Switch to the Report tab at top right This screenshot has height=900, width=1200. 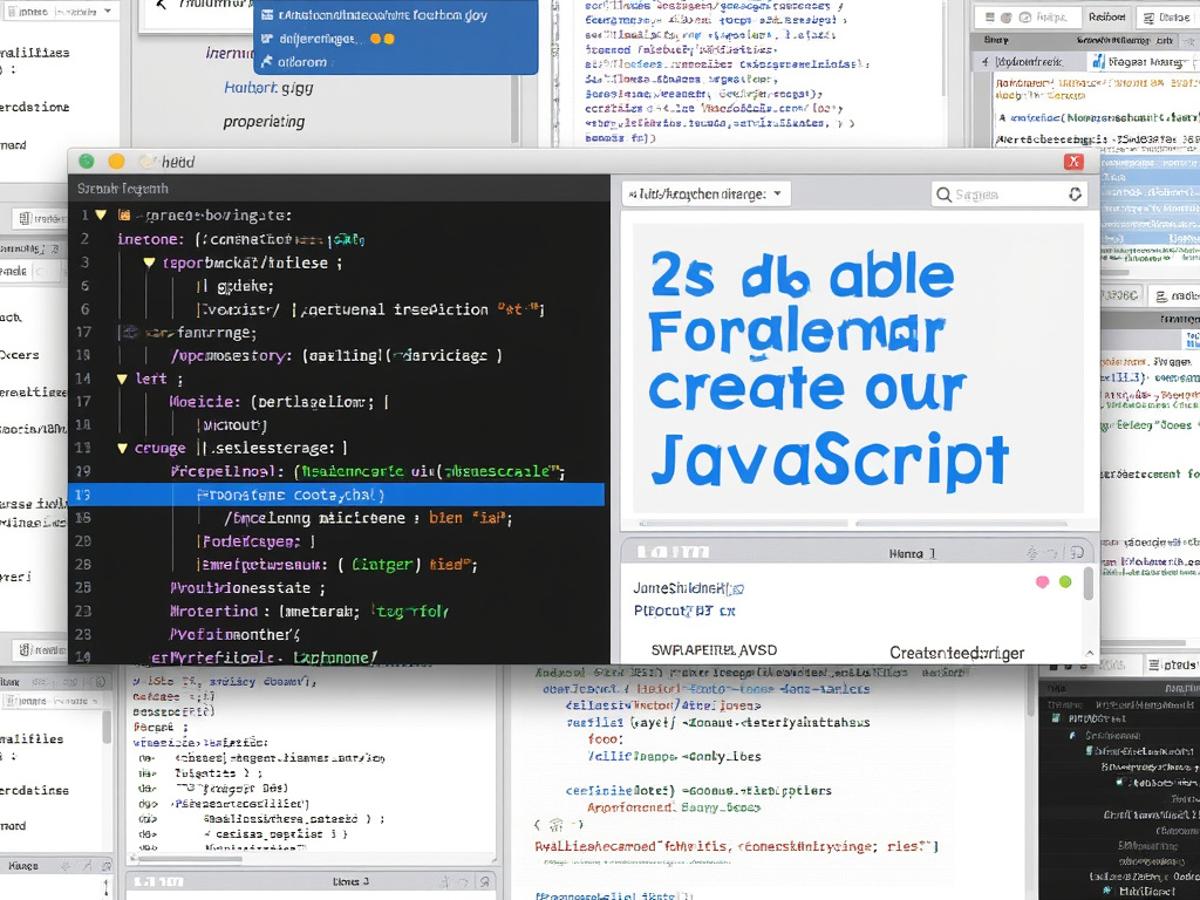tap(1106, 17)
